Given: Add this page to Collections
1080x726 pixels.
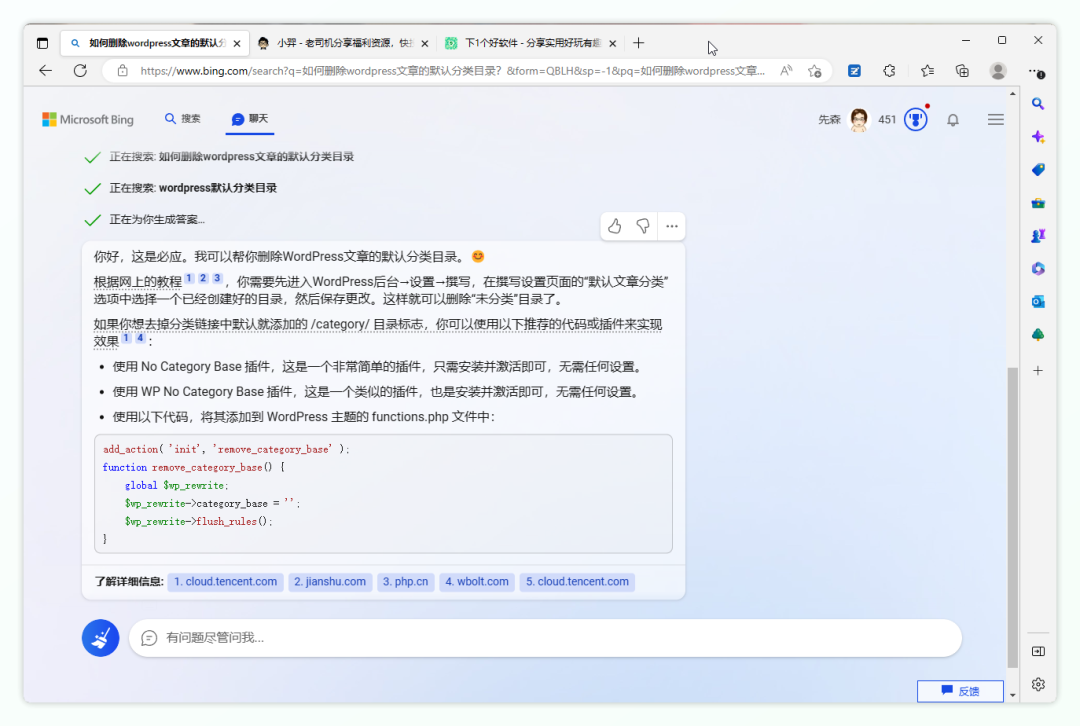Looking at the screenshot, I should coord(961,71).
